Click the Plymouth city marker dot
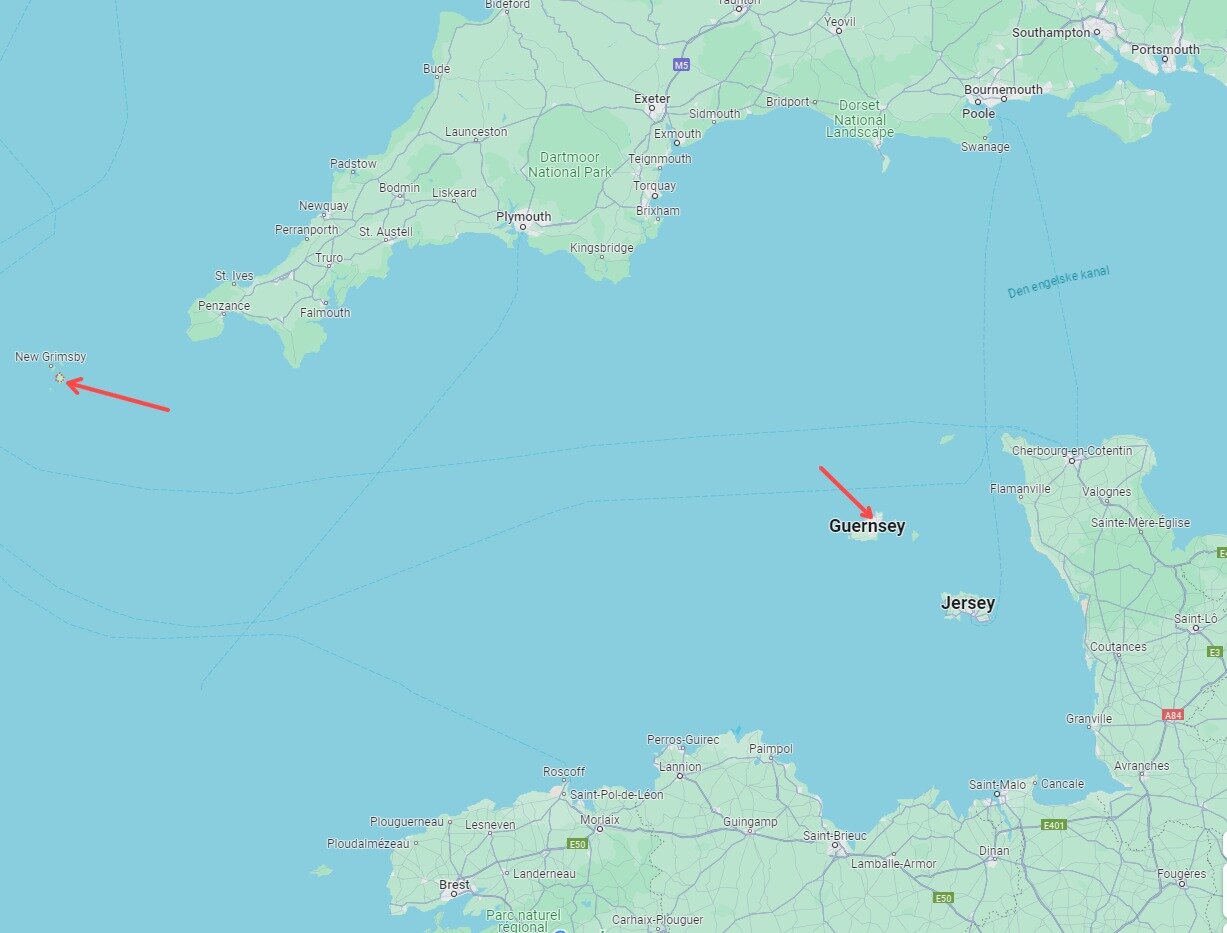 [x=521, y=227]
